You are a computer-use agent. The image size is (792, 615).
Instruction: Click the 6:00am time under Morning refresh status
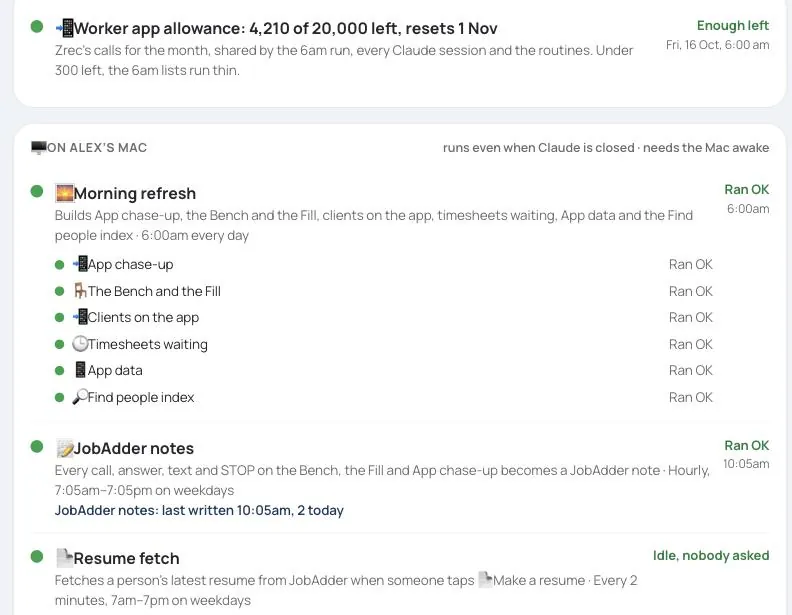[x=748, y=209]
